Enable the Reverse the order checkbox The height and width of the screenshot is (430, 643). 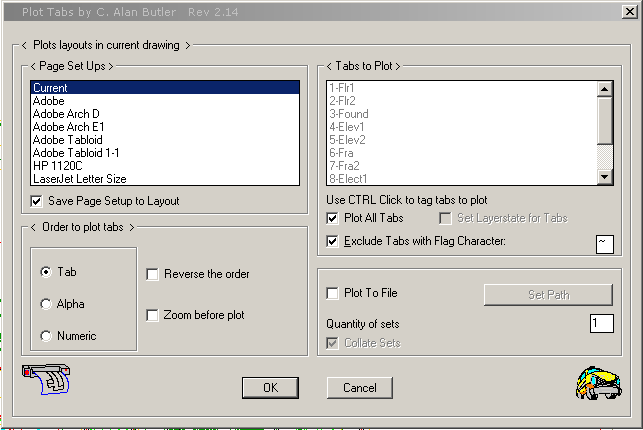pyautogui.click(x=153, y=274)
